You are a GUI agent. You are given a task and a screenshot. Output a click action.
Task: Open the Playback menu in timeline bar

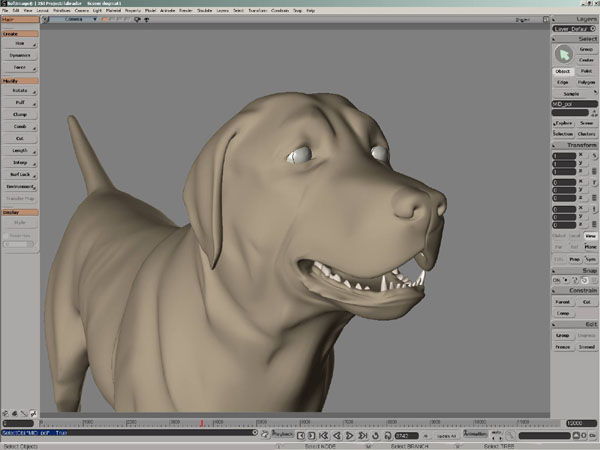283,435
